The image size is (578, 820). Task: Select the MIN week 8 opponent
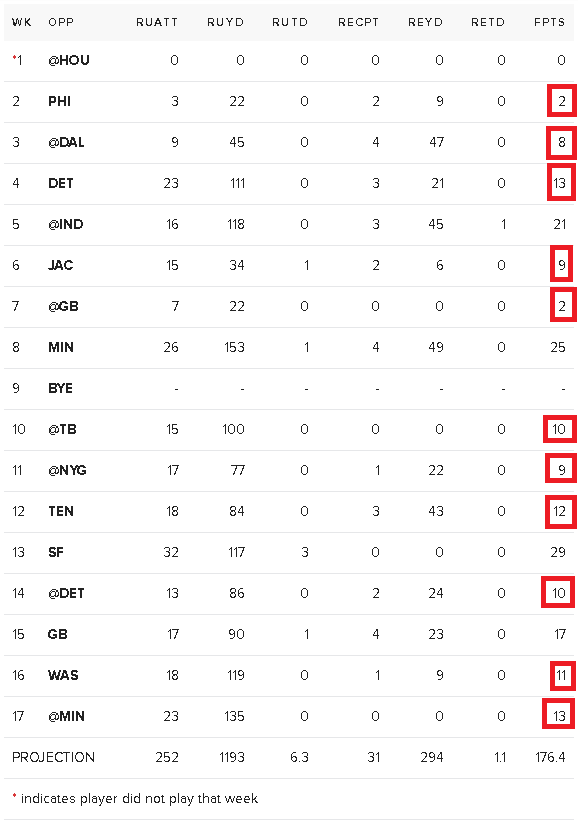(61, 347)
